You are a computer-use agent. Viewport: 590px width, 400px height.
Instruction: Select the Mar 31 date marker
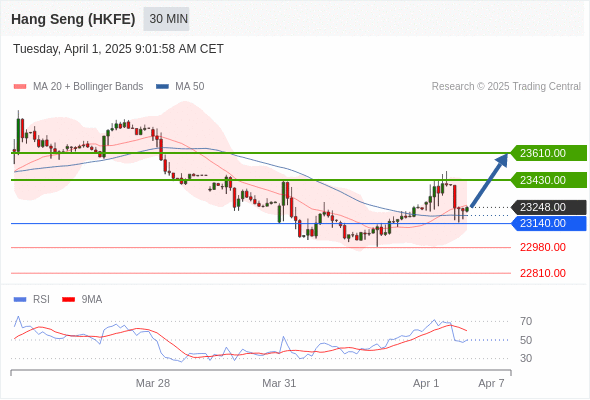point(279,383)
